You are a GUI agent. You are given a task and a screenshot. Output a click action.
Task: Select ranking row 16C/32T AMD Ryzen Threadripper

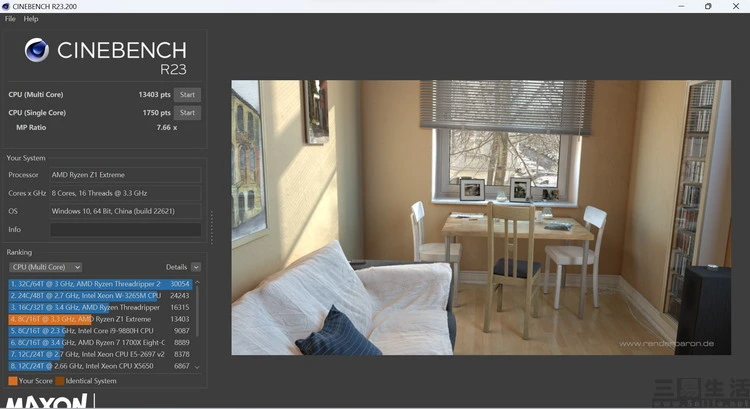click(x=100, y=307)
